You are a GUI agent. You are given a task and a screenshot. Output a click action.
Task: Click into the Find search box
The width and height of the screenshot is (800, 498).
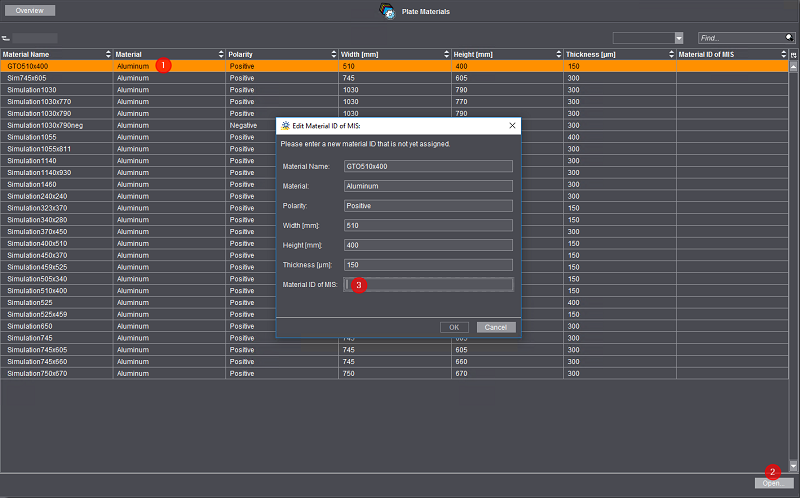(738, 37)
